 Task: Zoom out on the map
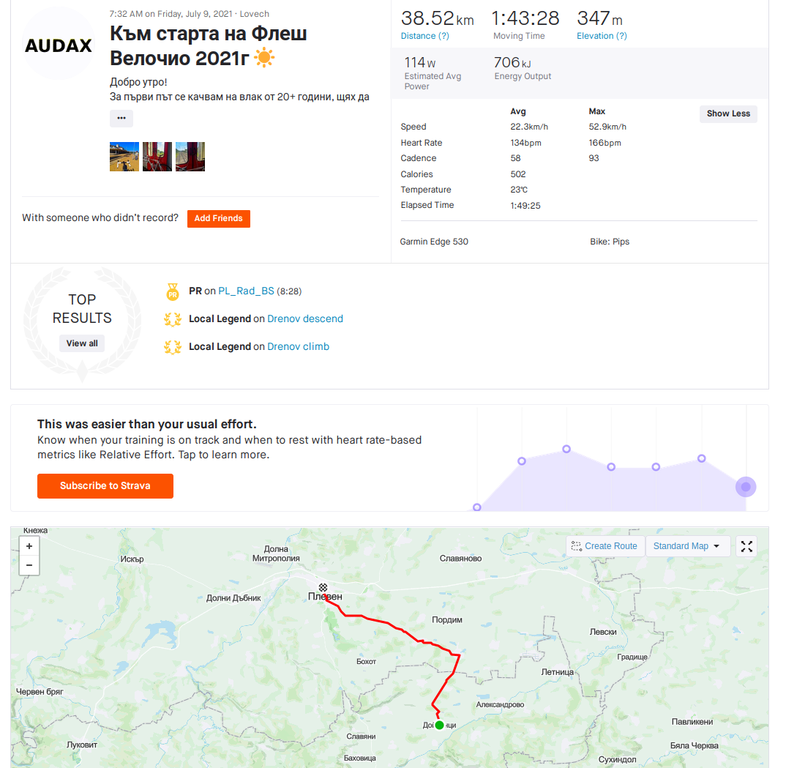29,565
